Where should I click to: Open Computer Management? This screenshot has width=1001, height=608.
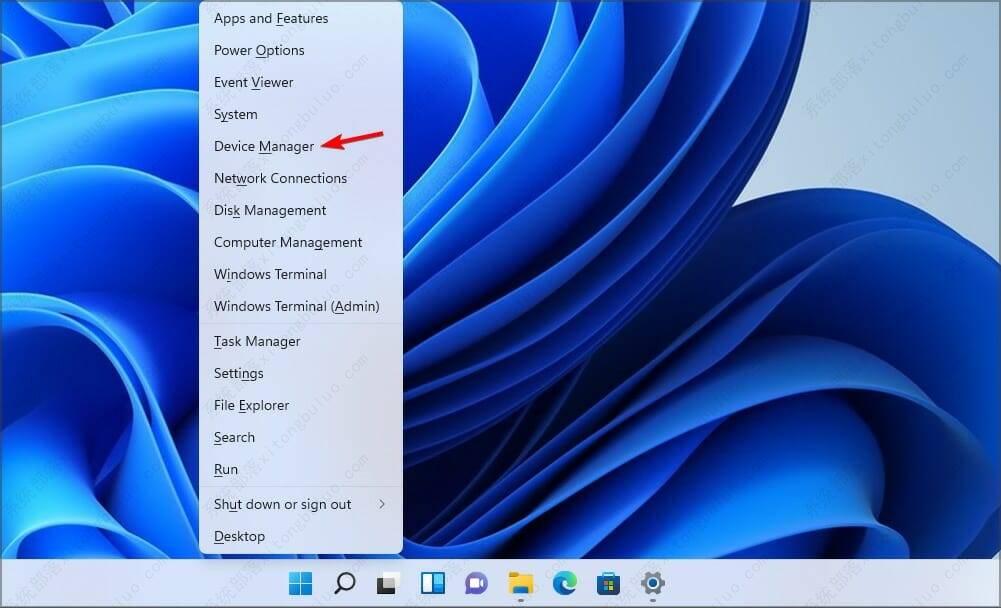click(287, 242)
